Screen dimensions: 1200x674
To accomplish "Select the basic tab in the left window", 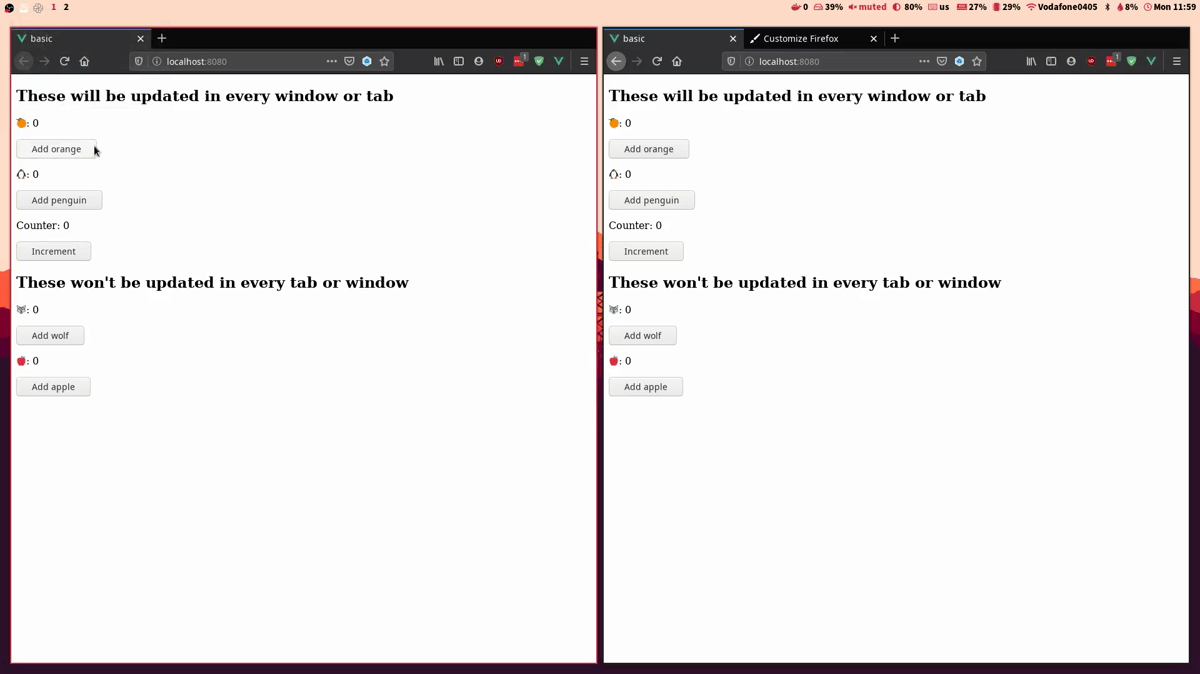I will 80,38.
